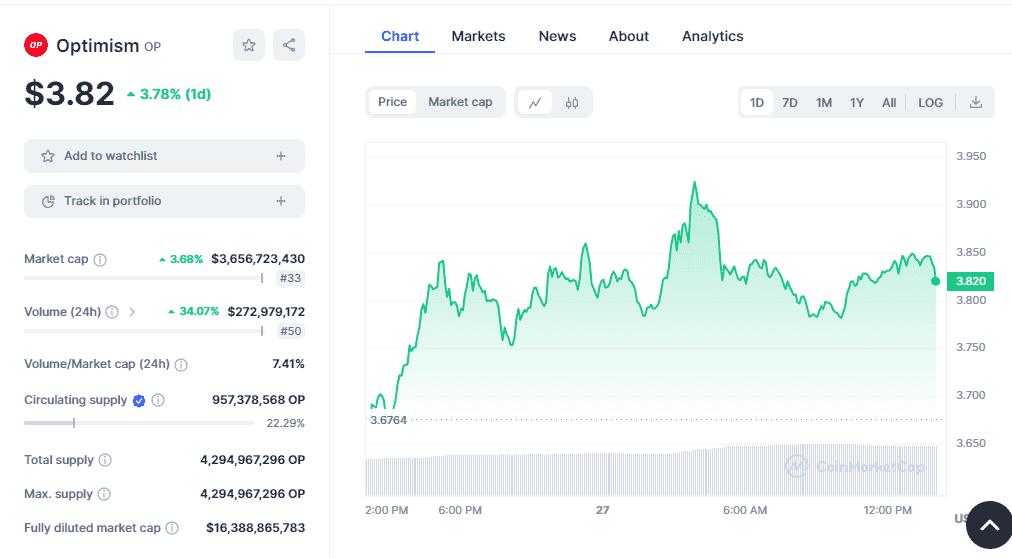Expand Volume (24h) details chevron

pyautogui.click(x=132, y=312)
